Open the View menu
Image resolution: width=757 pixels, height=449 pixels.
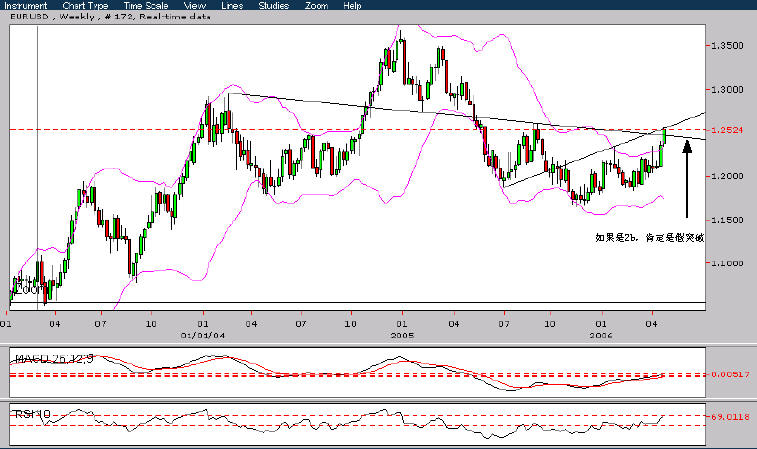pos(195,5)
